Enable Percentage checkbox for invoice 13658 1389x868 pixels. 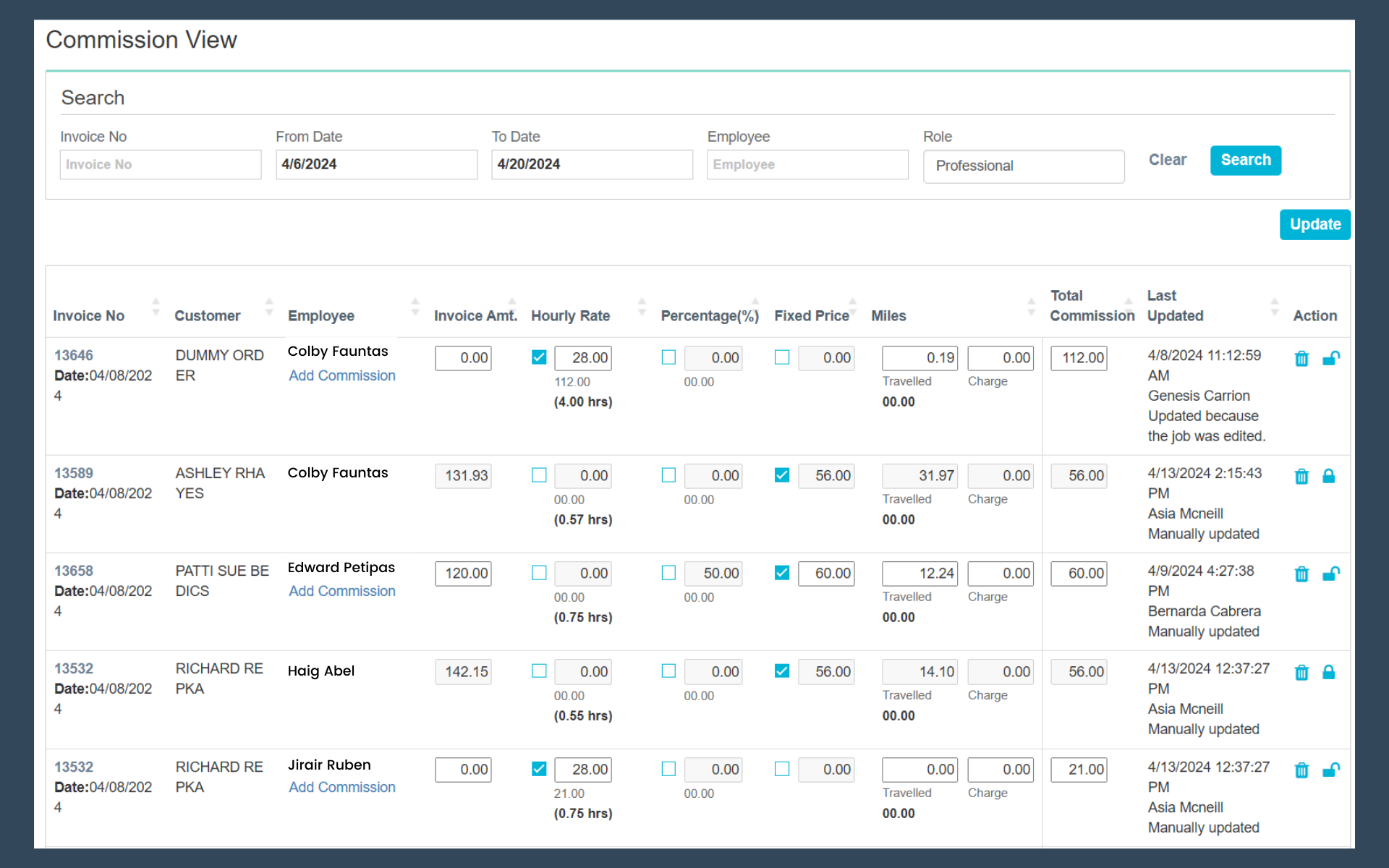pyautogui.click(x=668, y=573)
